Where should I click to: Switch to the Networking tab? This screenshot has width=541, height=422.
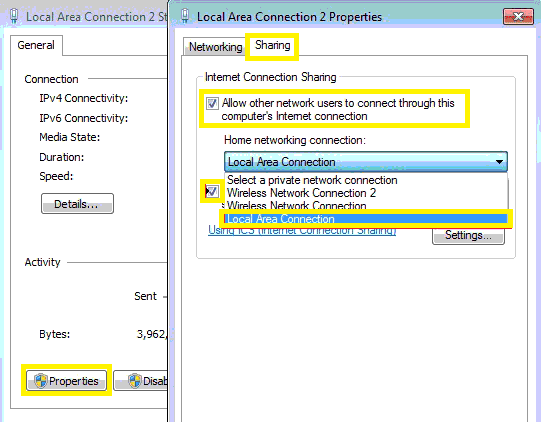point(215,47)
